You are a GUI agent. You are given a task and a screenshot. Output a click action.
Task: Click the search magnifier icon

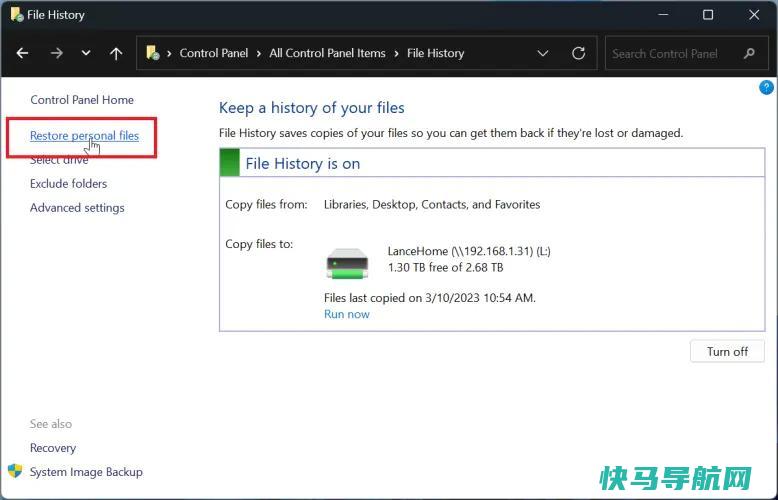pos(749,53)
